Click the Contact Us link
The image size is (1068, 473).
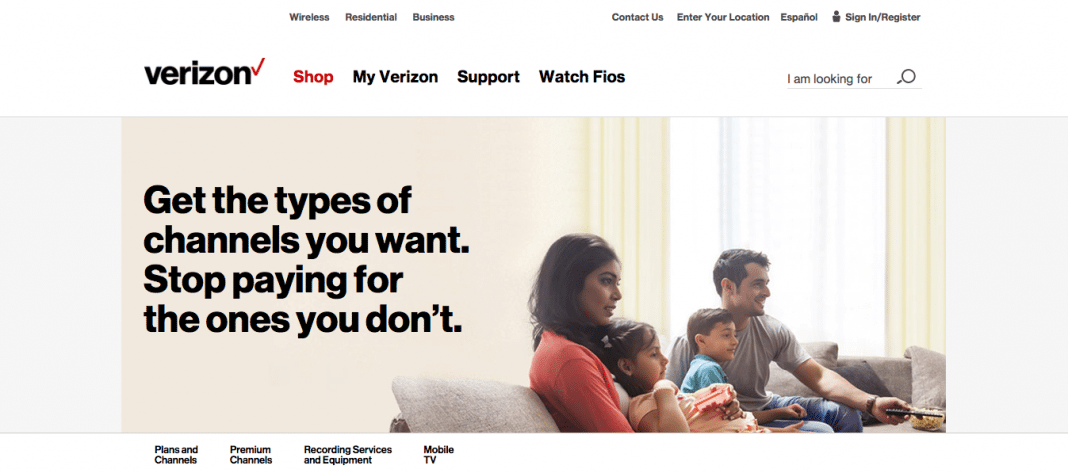(x=638, y=17)
